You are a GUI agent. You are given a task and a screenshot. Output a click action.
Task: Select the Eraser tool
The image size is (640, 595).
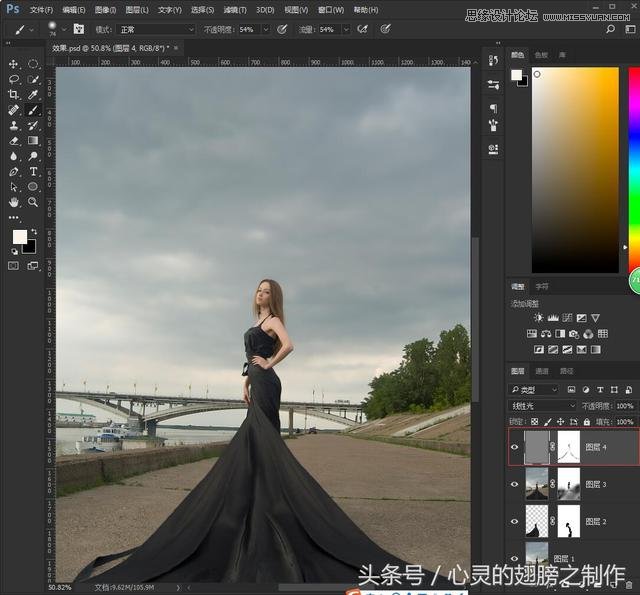(x=14, y=141)
